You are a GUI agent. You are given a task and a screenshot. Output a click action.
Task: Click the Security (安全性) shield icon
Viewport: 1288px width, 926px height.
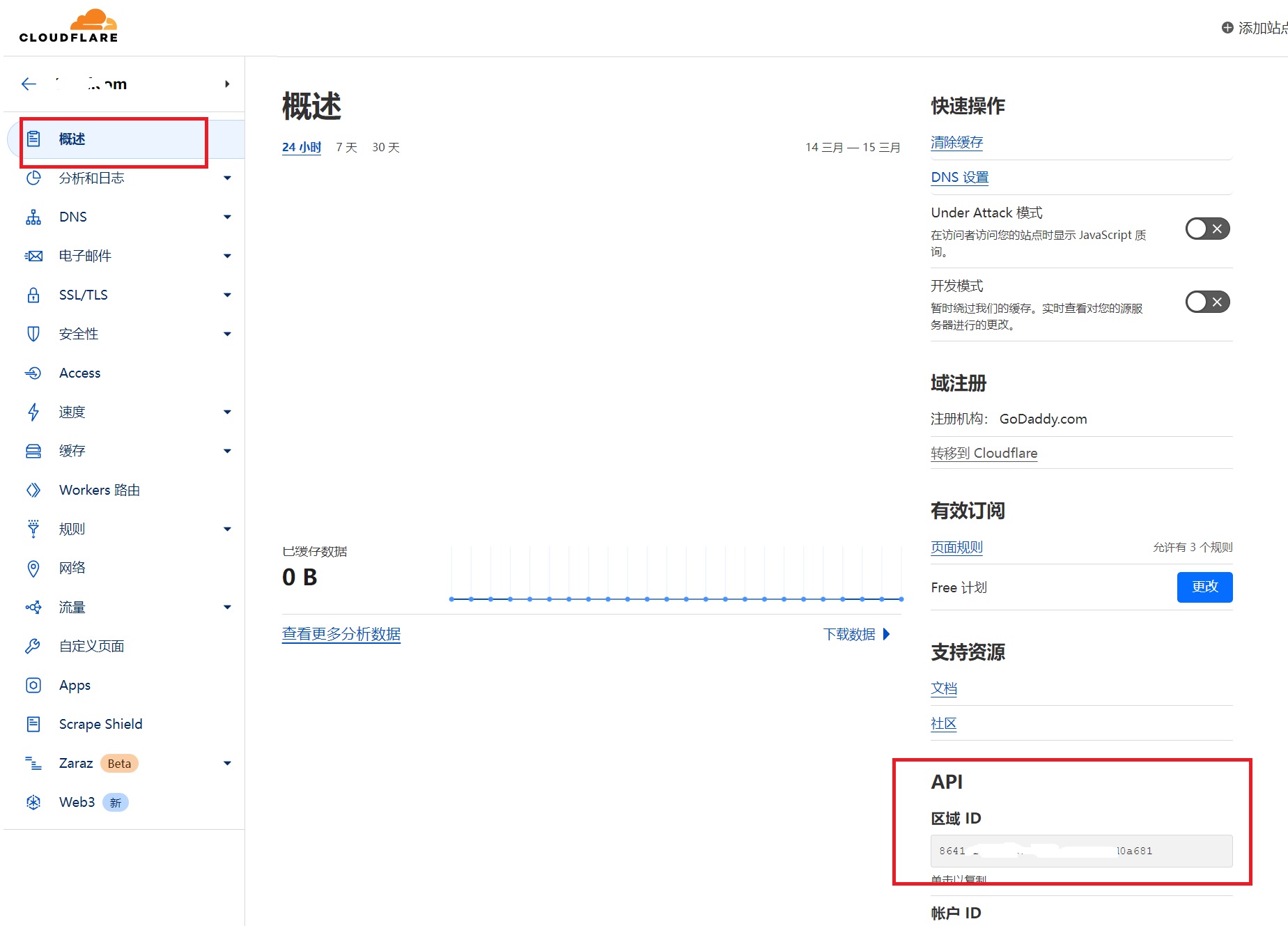coord(33,334)
